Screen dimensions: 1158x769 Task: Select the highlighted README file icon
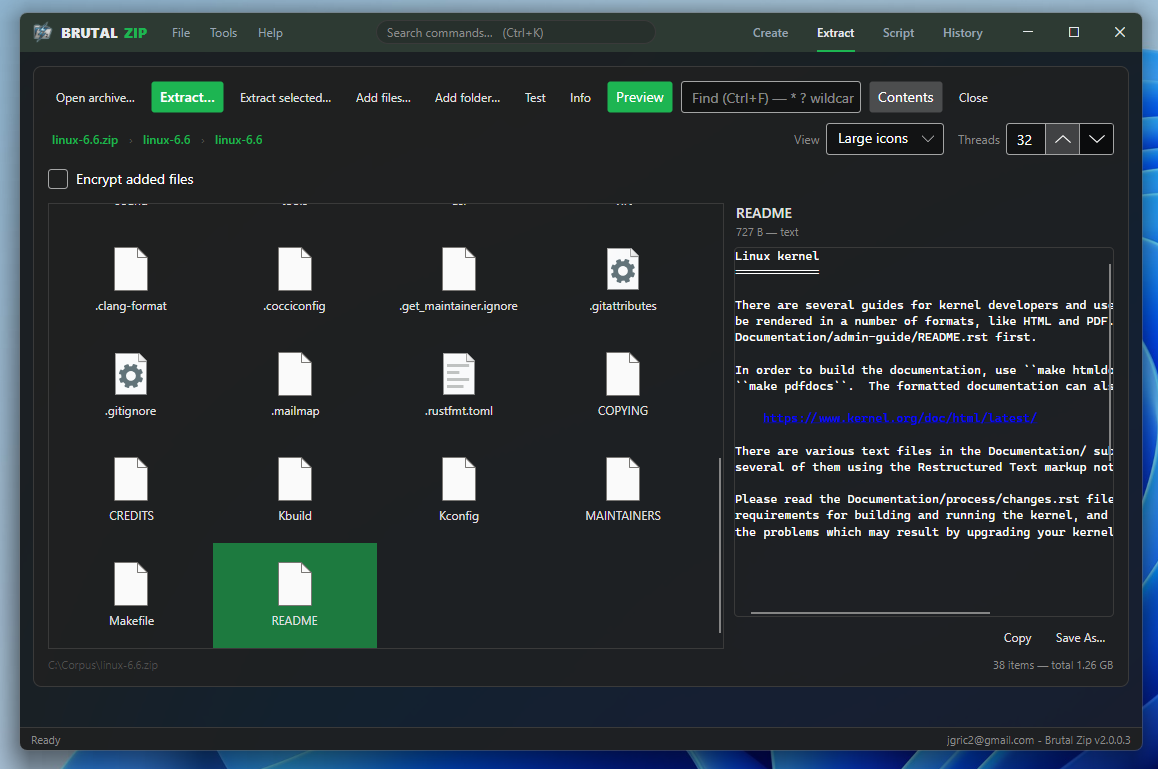tap(295, 584)
